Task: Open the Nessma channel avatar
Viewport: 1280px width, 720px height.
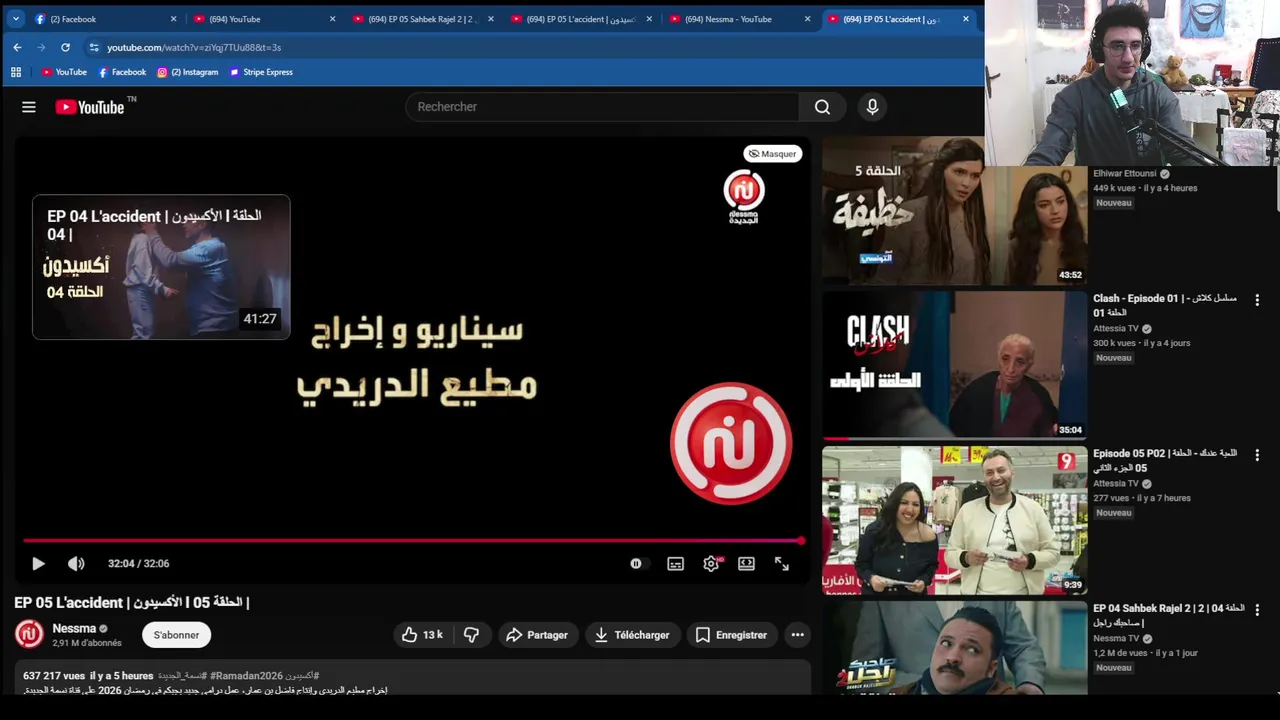Action: (x=29, y=634)
